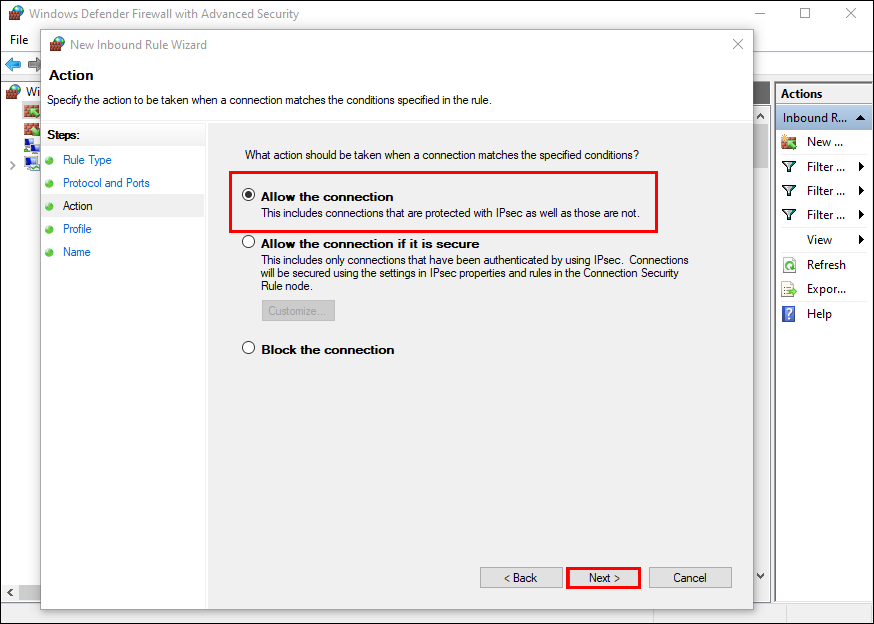Click the blue Help question-mark icon

[x=789, y=314]
